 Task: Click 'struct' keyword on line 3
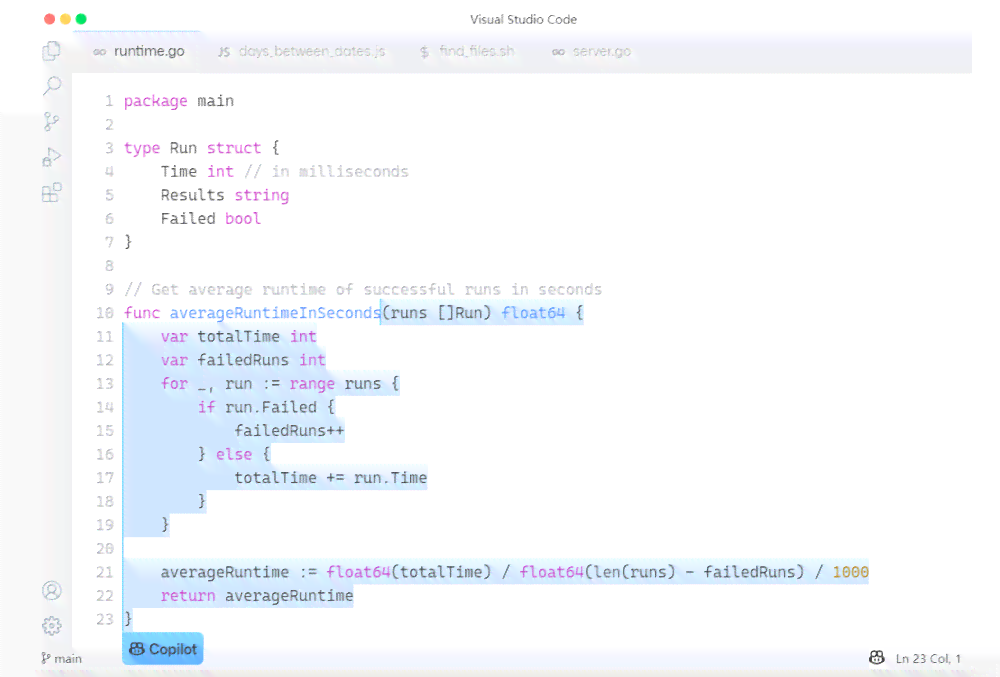tap(234, 148)
